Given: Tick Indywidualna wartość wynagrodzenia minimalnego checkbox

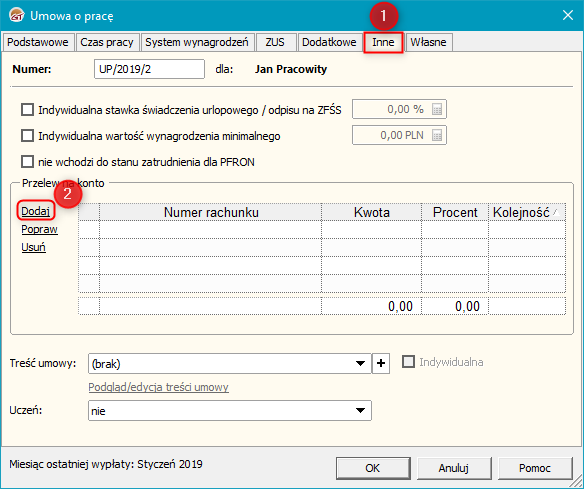Looking at the screenshot, I should pos(27,136).
